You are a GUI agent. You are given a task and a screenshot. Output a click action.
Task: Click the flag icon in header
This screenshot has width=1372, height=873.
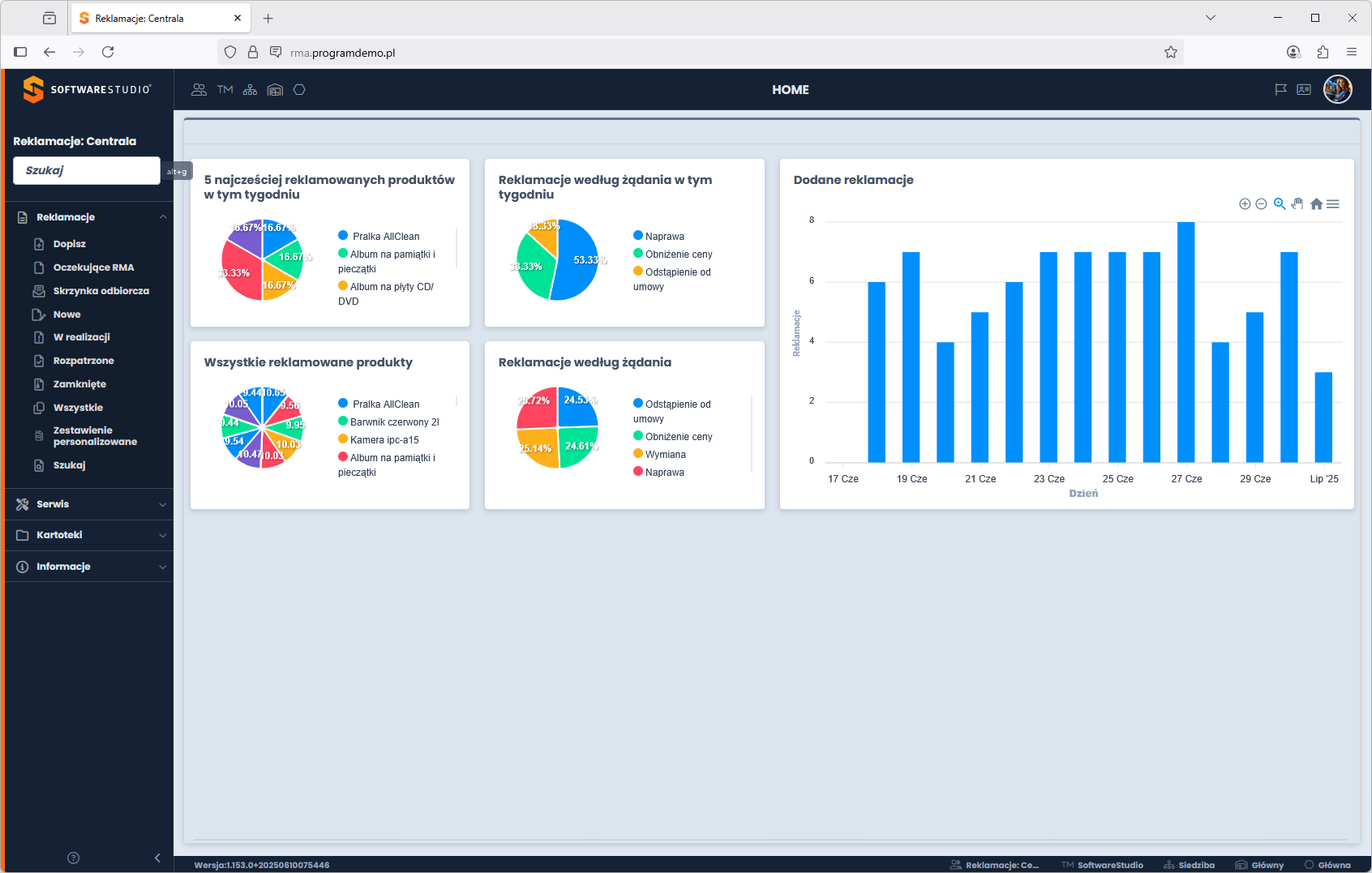tap(1280, 90)
